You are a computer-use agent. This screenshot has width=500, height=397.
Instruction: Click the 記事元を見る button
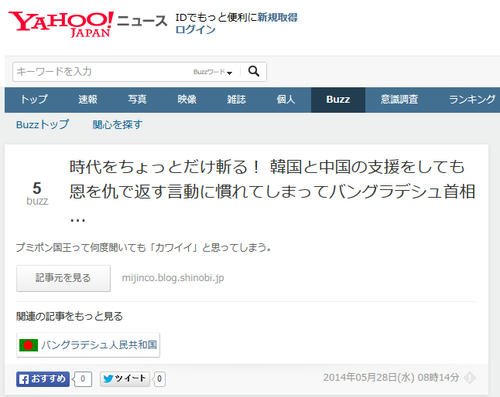pyautogui.click(x=63, y=278)
